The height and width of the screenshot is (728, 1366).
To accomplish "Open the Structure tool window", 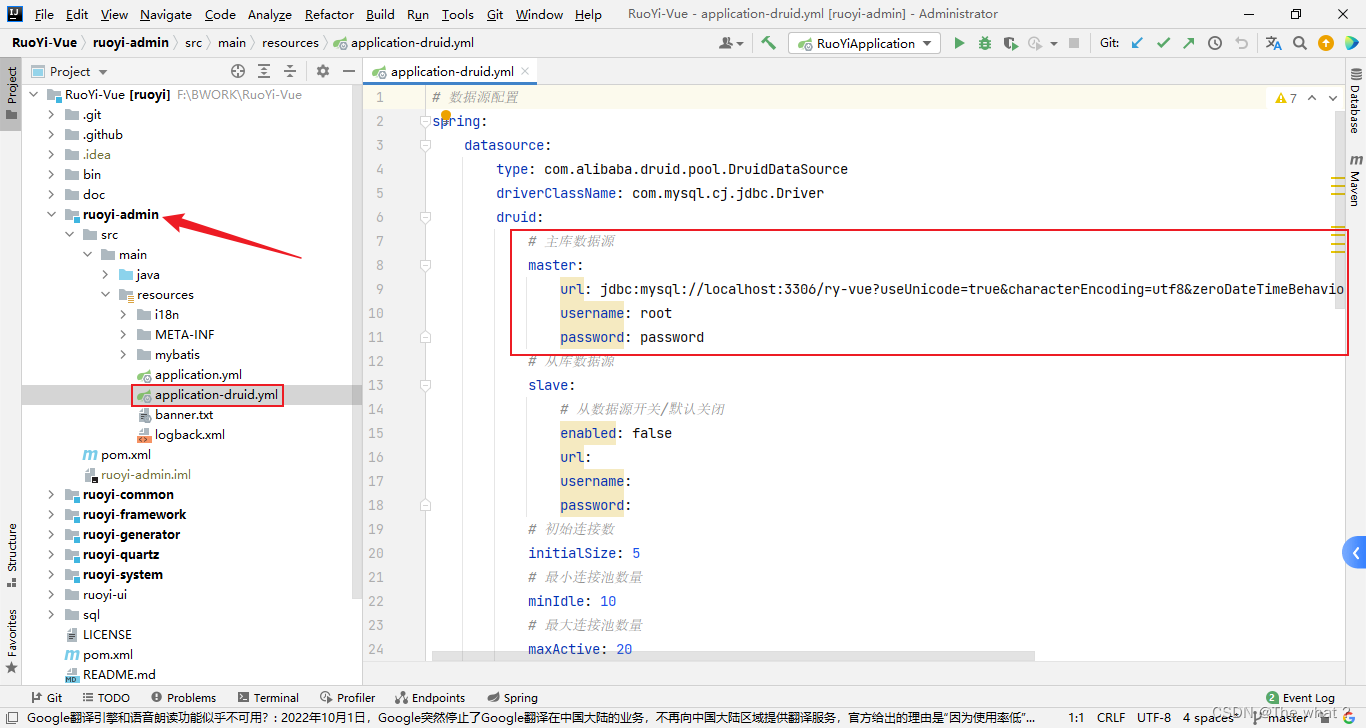I will click(11, 553).
